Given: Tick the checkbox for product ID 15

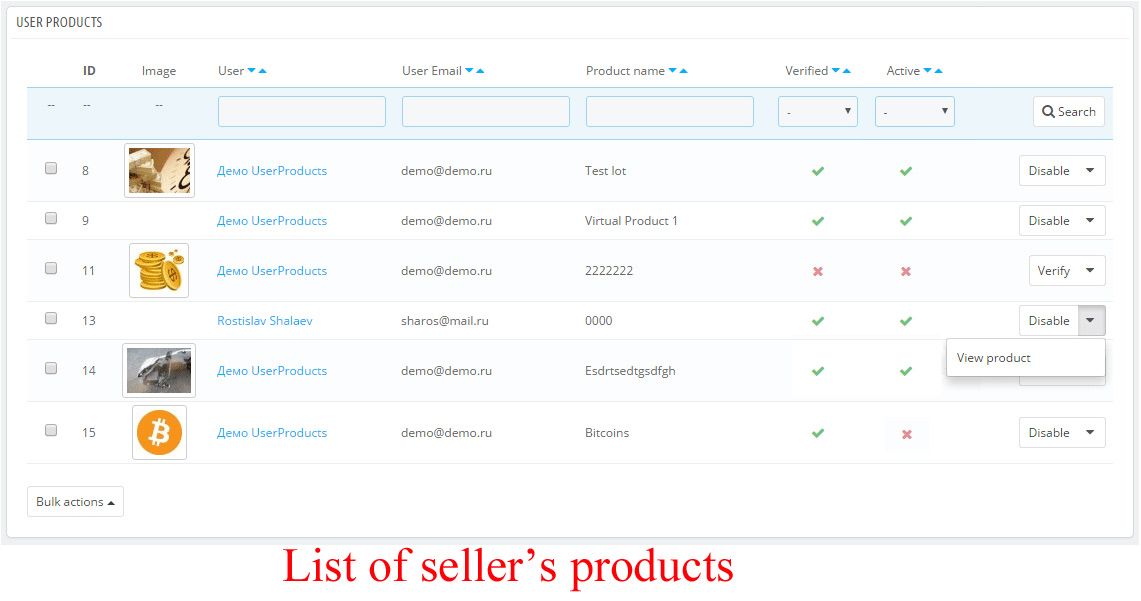Looking at the screenshot, I should coord(51,431).
